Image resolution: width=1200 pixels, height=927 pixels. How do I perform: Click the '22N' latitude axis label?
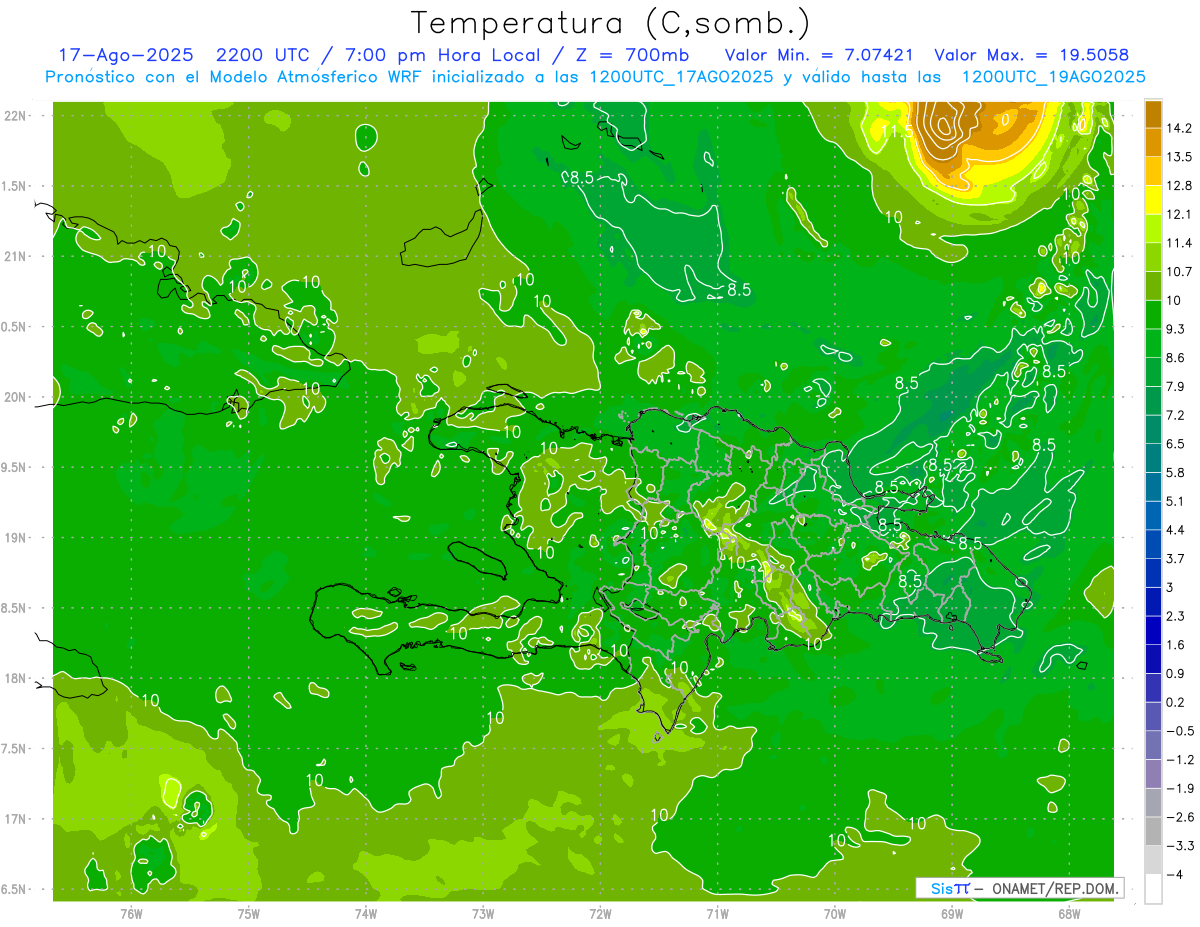[14, 115]
